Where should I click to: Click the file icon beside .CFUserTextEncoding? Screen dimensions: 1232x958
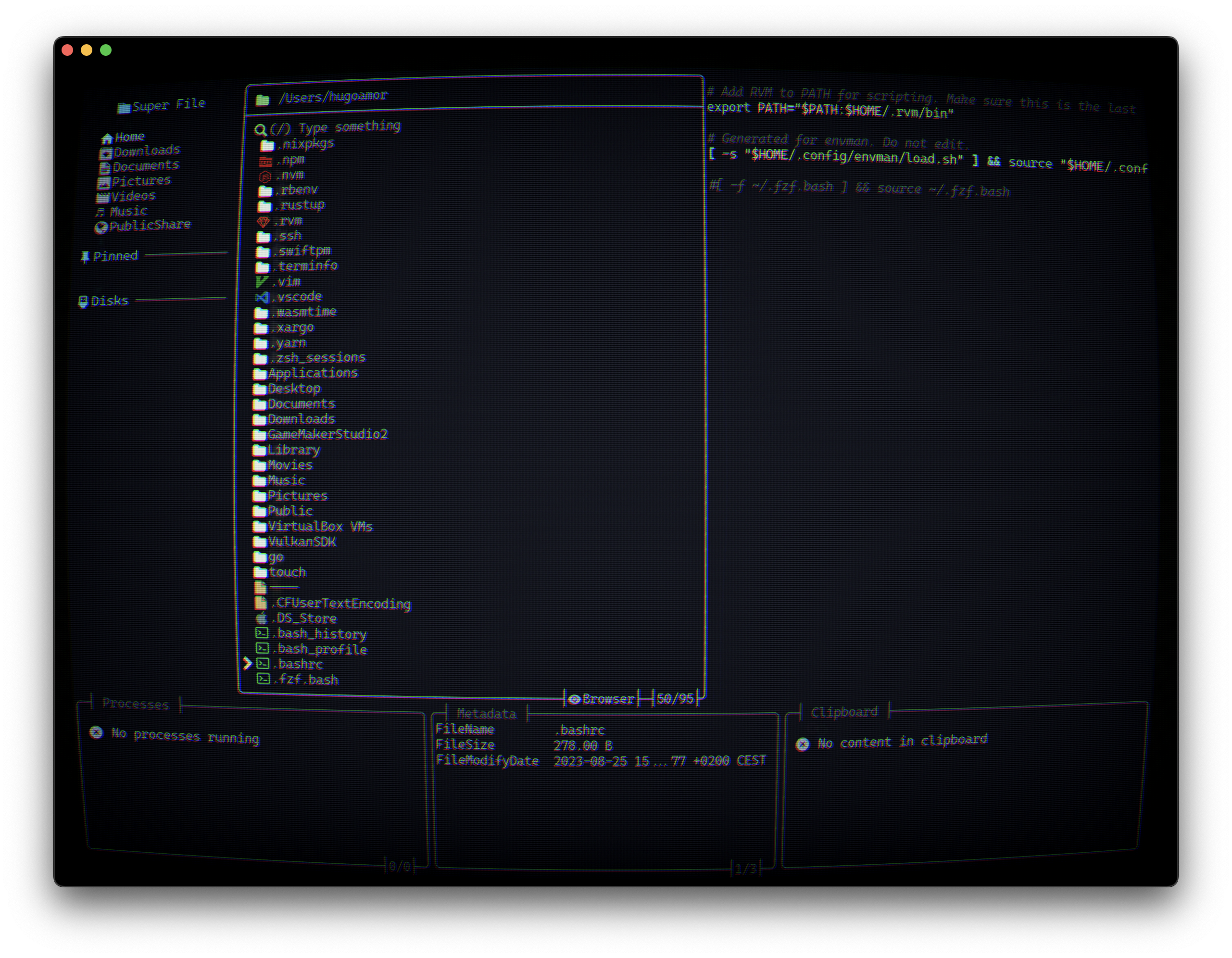pos(261,603)
